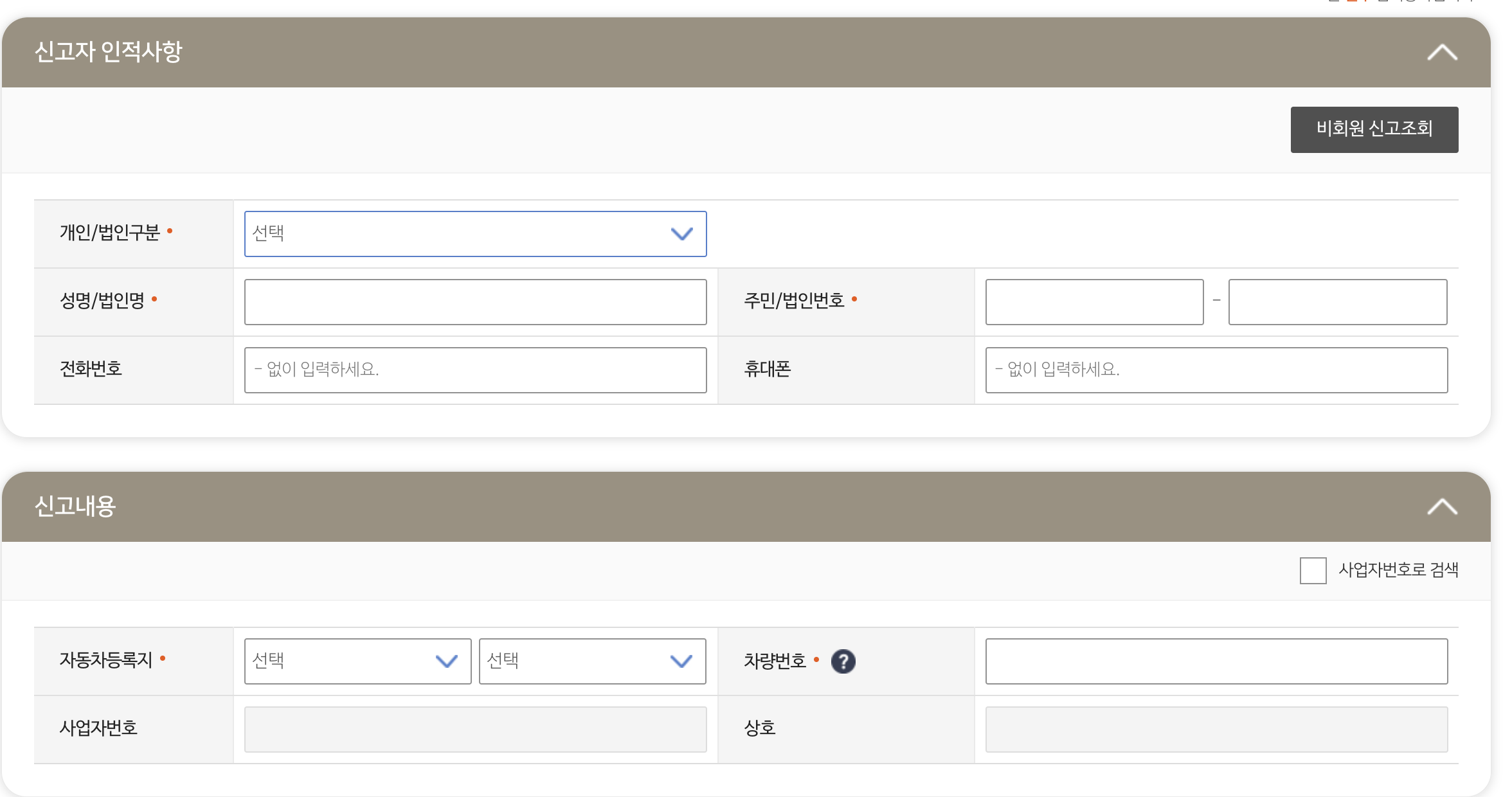
Task: Click the 차량번호 input field
Action: [1216, 661]
